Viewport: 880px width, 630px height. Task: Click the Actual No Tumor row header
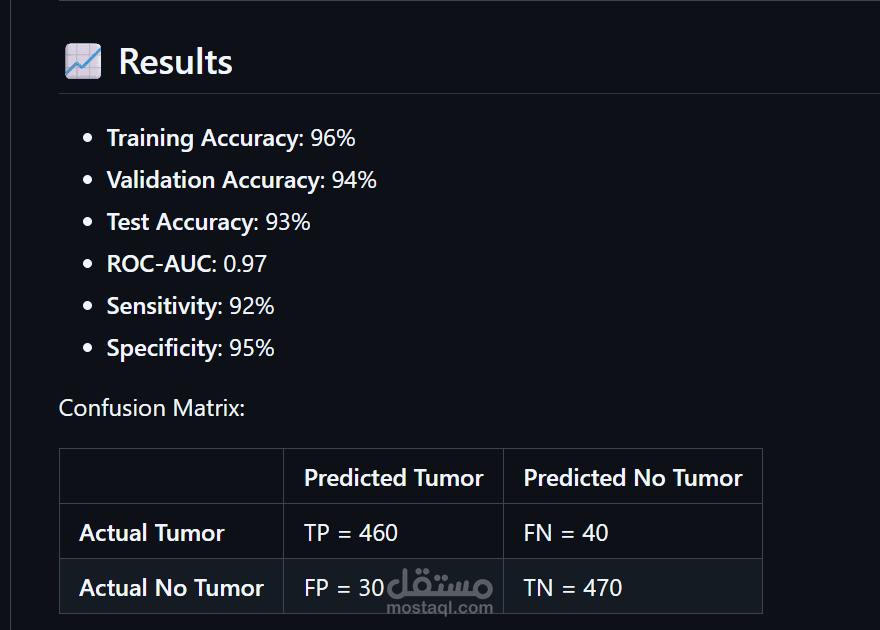pos(171,588)
